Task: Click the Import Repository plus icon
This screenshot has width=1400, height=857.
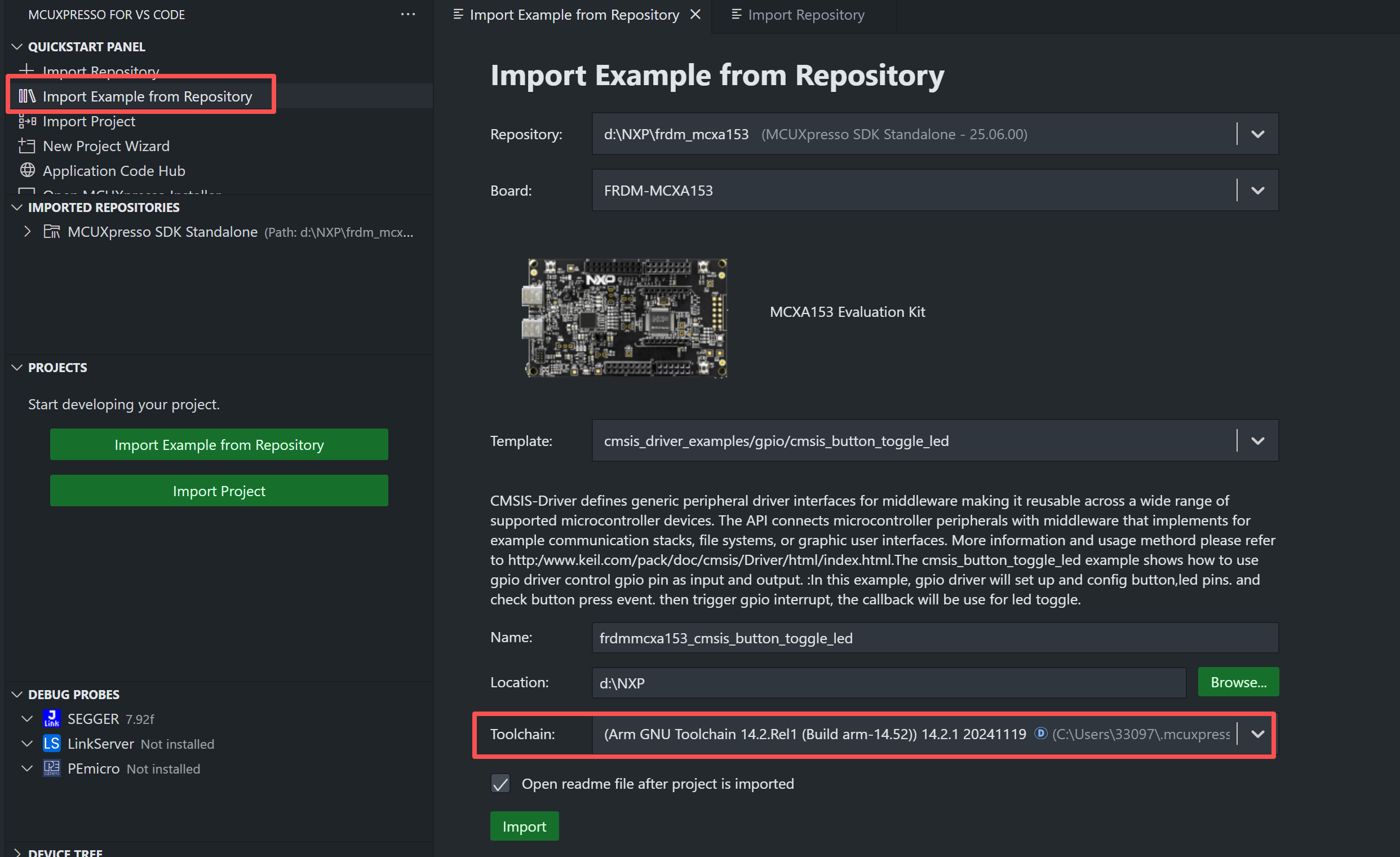Action: (x=26, y=70)
